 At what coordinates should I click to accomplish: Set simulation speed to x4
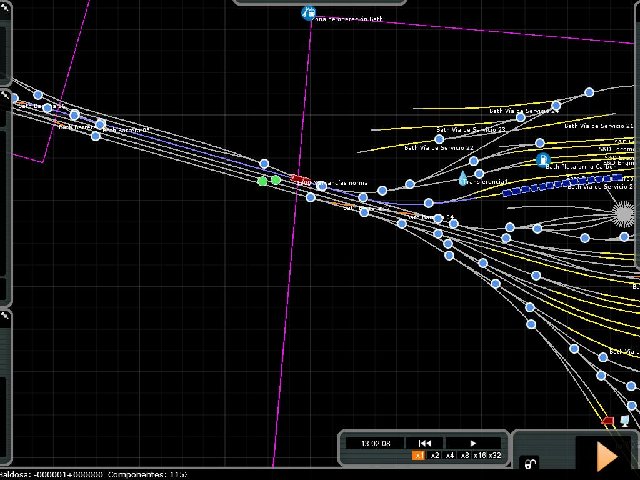pos(450,456)
